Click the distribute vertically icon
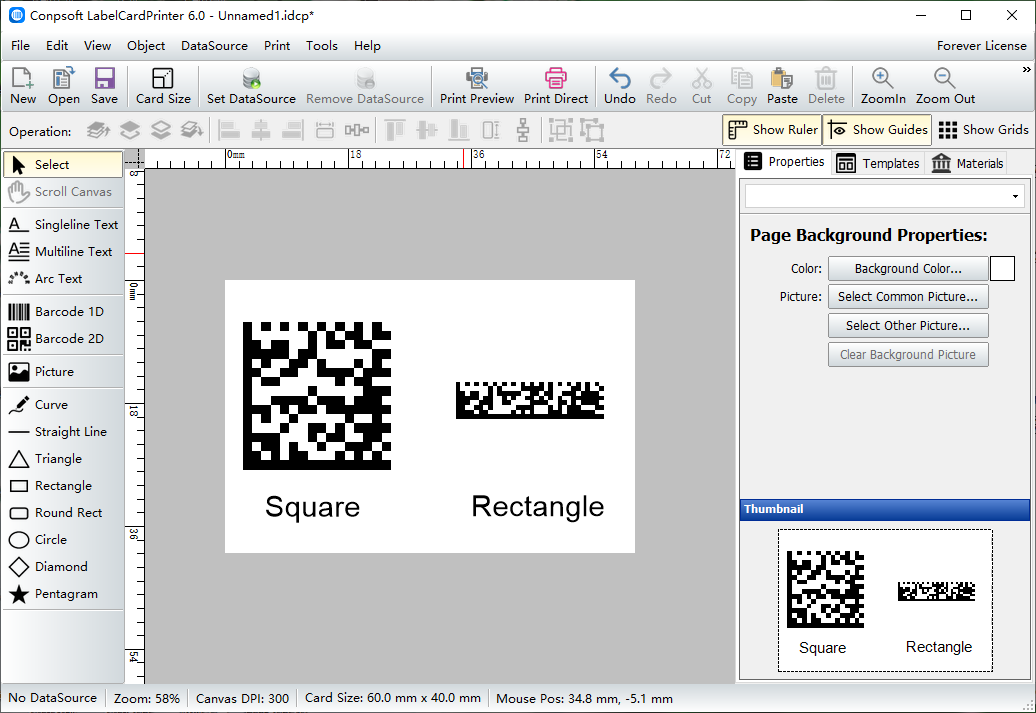Screen dimensions: 1036x713 point(523,130)
